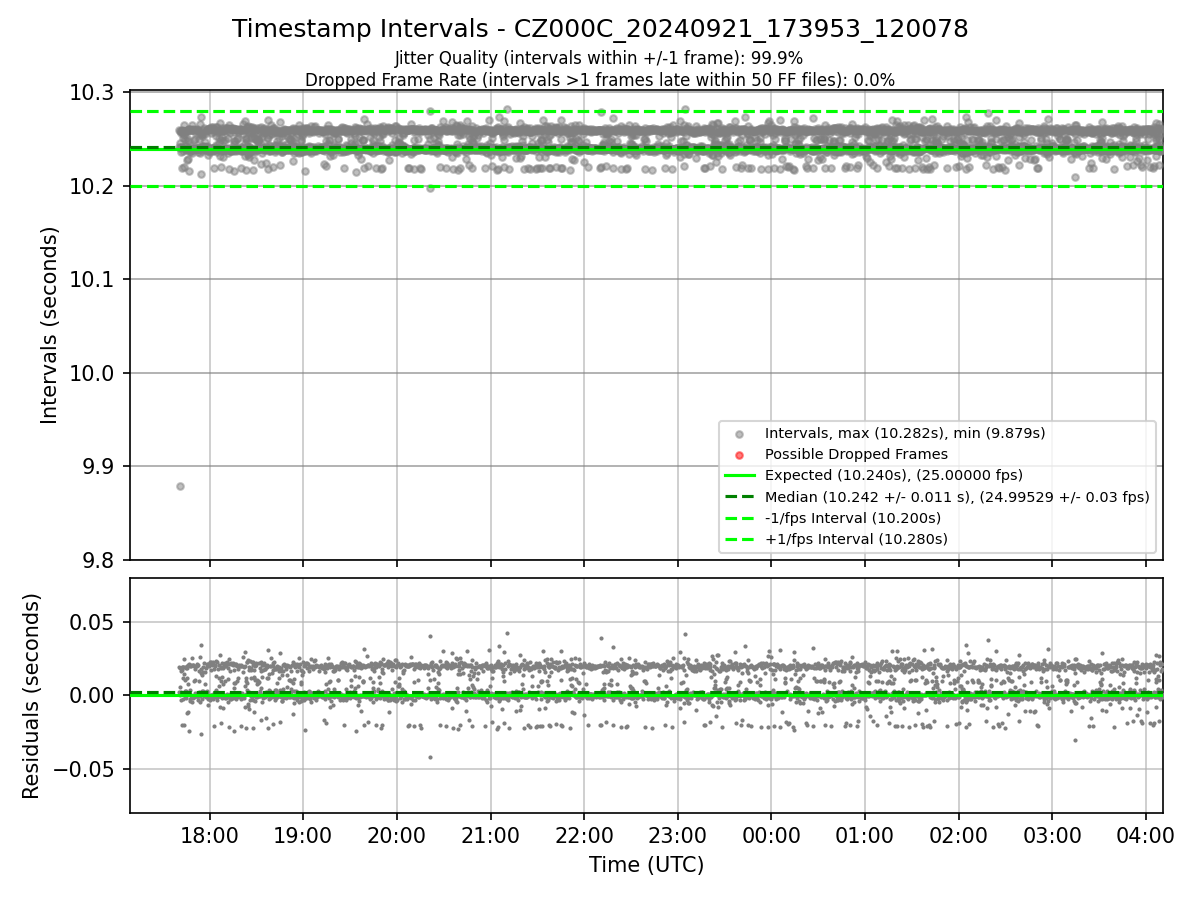Viewport: 1200px width, 900px height.
Task: Click the 21:00 tick label on the time axis
Action: tap(490, 836)
